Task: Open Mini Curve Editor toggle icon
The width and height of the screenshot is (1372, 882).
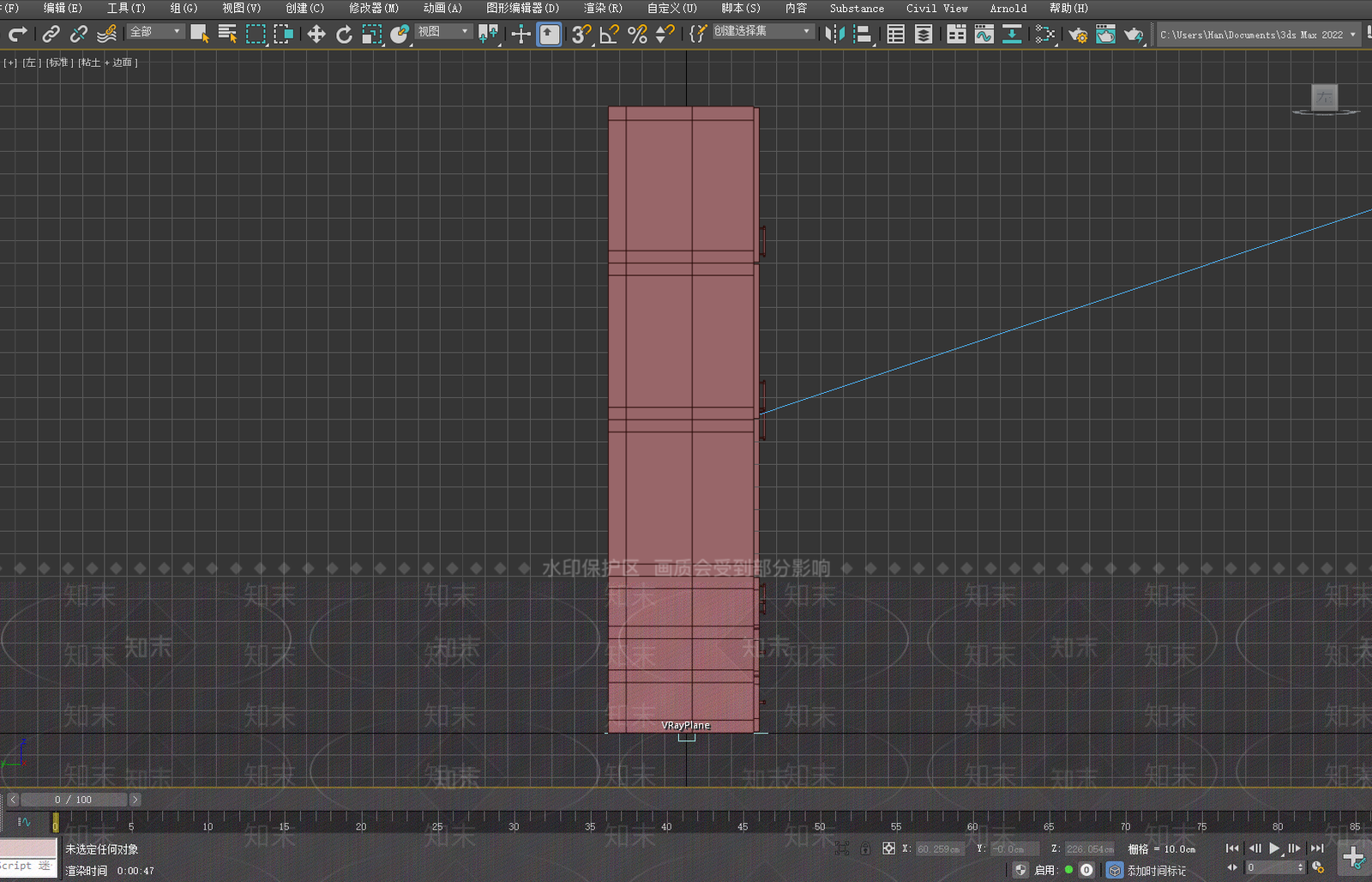Action: point(24,822)
